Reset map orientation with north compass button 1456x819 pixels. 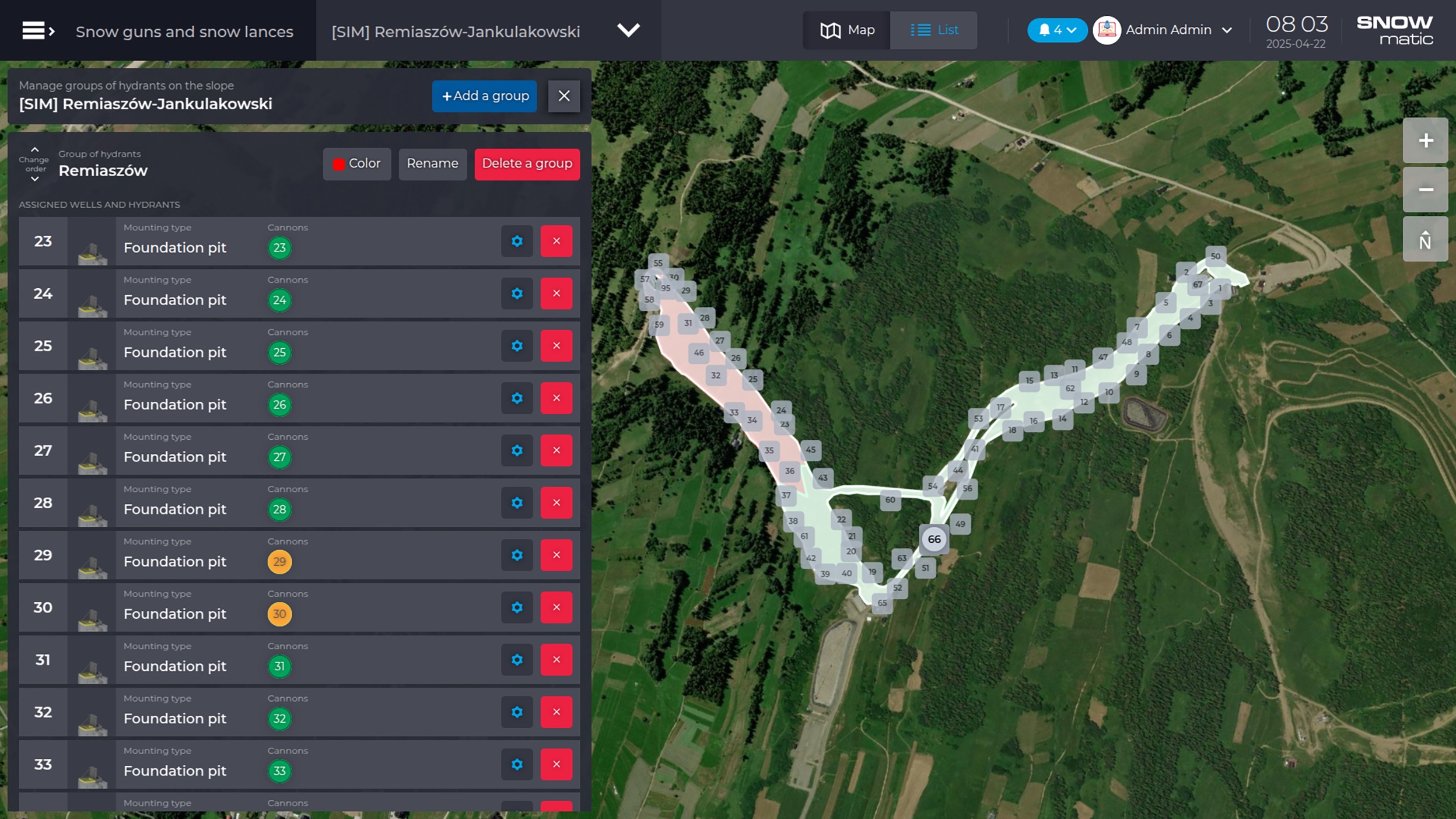pos(1425,239)
